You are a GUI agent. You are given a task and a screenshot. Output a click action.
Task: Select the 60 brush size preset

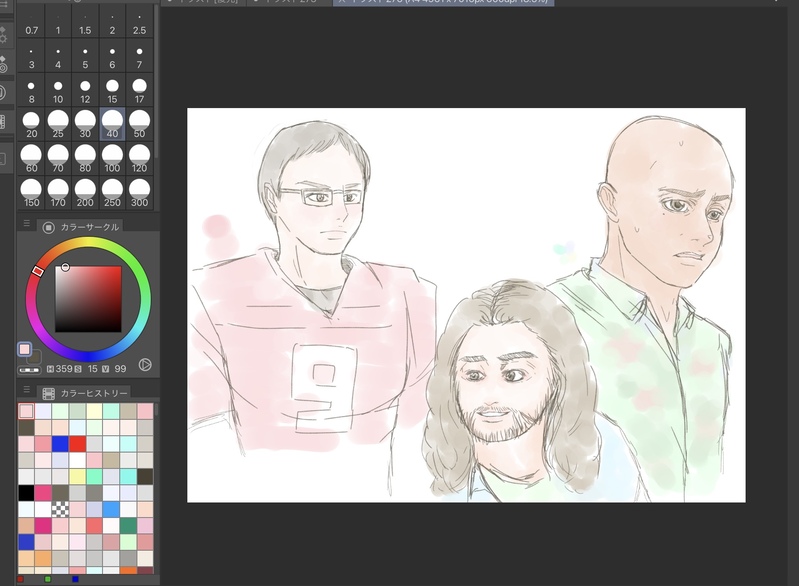tap(31, 158)
